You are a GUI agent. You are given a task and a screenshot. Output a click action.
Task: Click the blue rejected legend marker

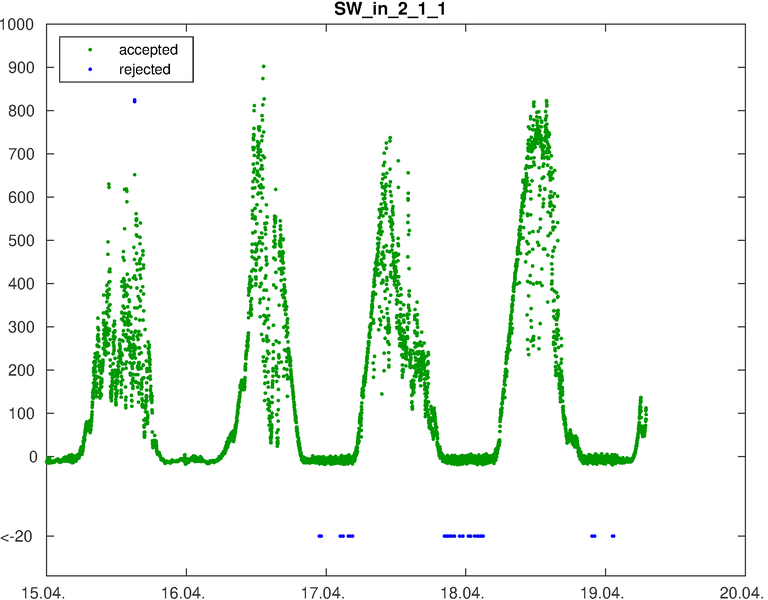click(x=90, y=70)
